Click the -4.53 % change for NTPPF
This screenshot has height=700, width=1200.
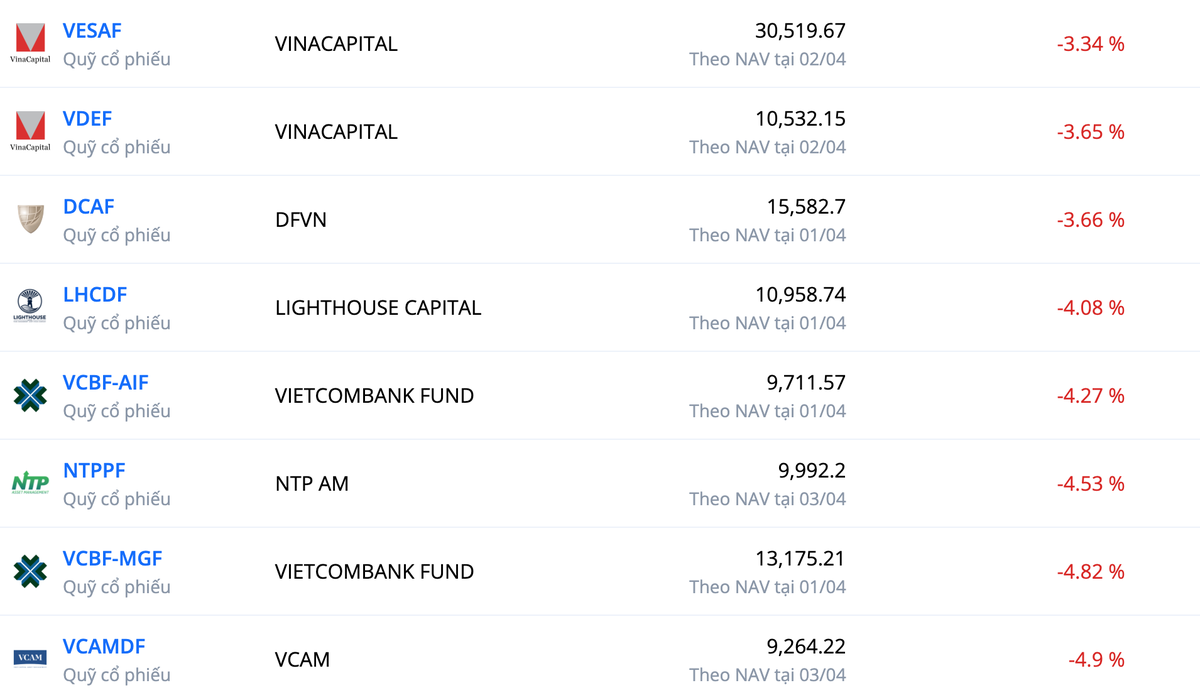(x=1090, y=484)
